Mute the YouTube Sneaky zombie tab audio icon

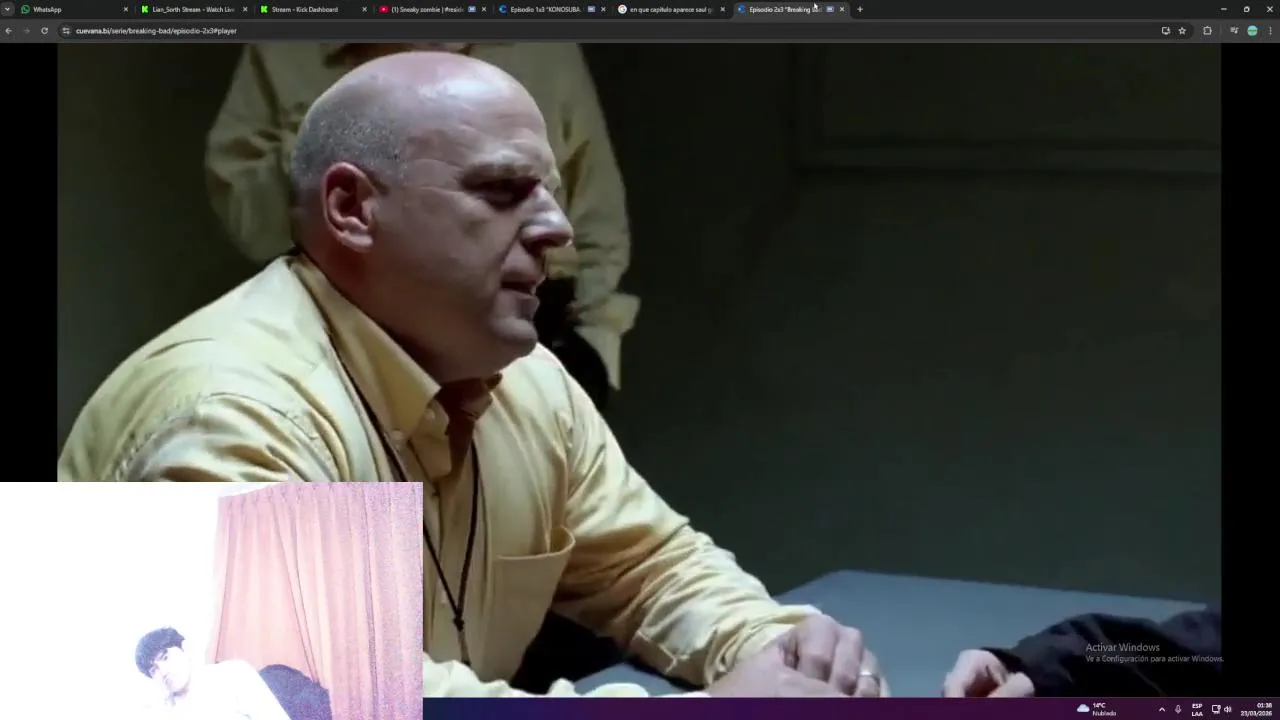point(472,9)
